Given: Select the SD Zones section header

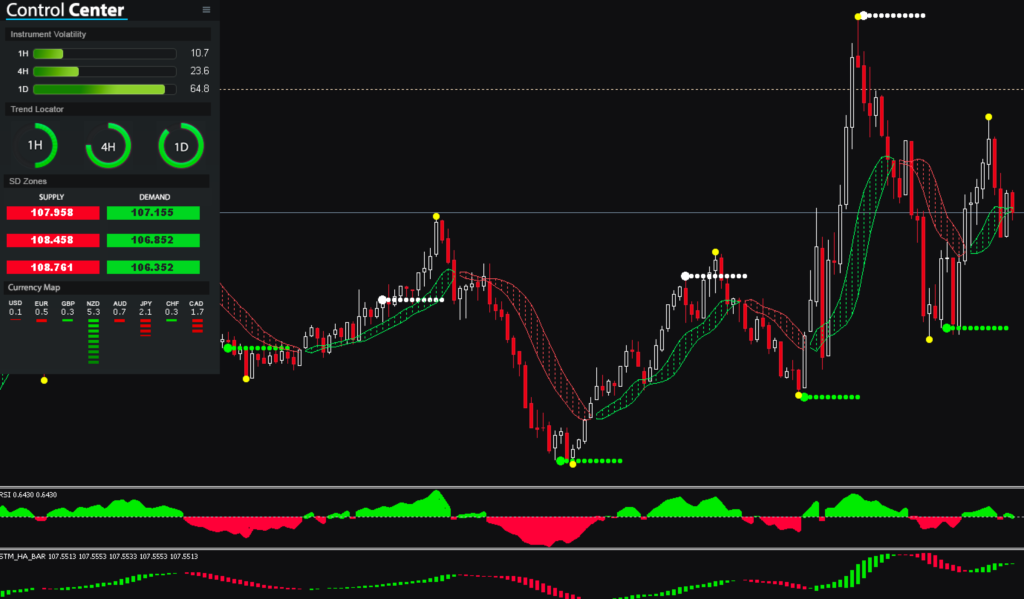Looking at the screenshot, I should click(28, 181).
